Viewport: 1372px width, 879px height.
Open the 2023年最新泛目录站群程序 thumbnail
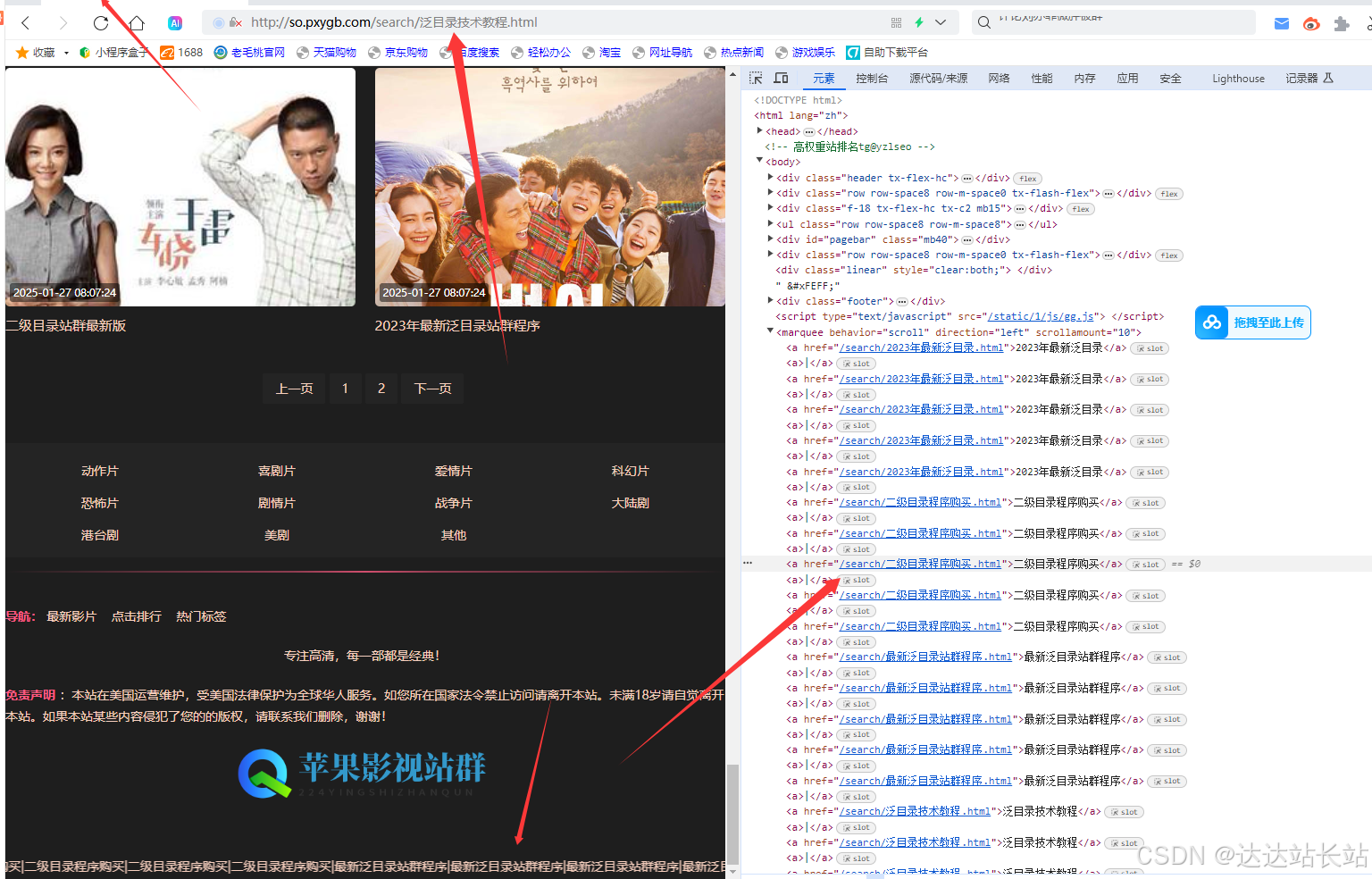tap(550, 187)
